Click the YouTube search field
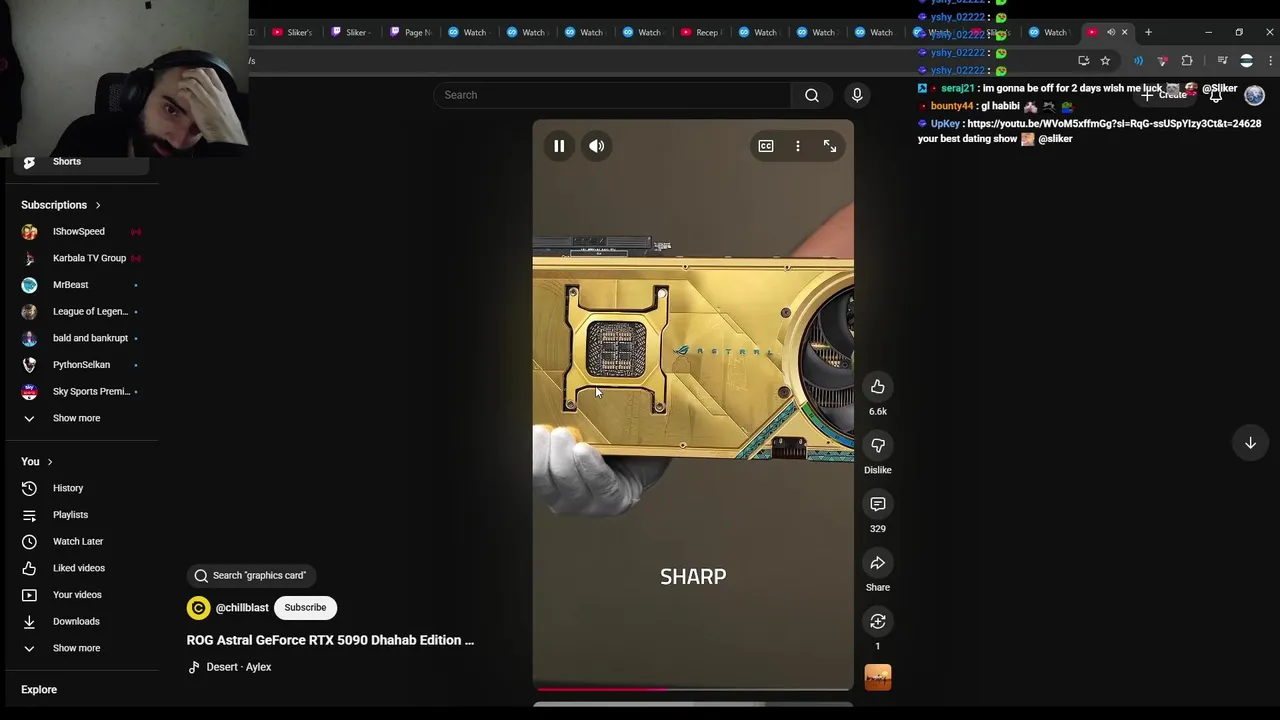The height and width of the screenshot is (720, 1280). (612, 95)
